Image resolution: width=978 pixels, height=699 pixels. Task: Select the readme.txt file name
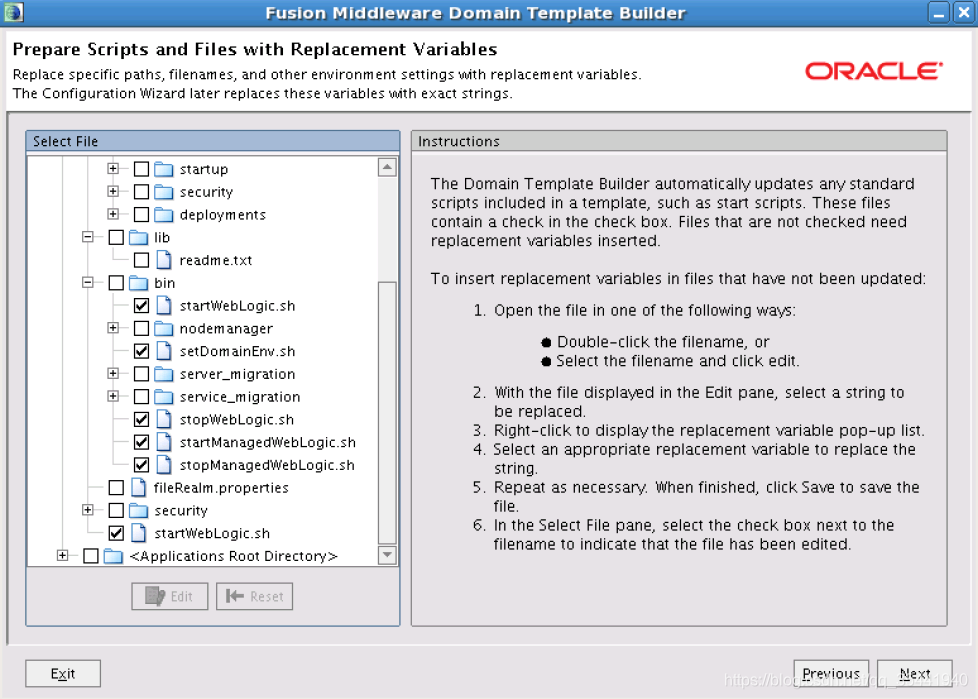pyautogui.click(x=216, y=260)
